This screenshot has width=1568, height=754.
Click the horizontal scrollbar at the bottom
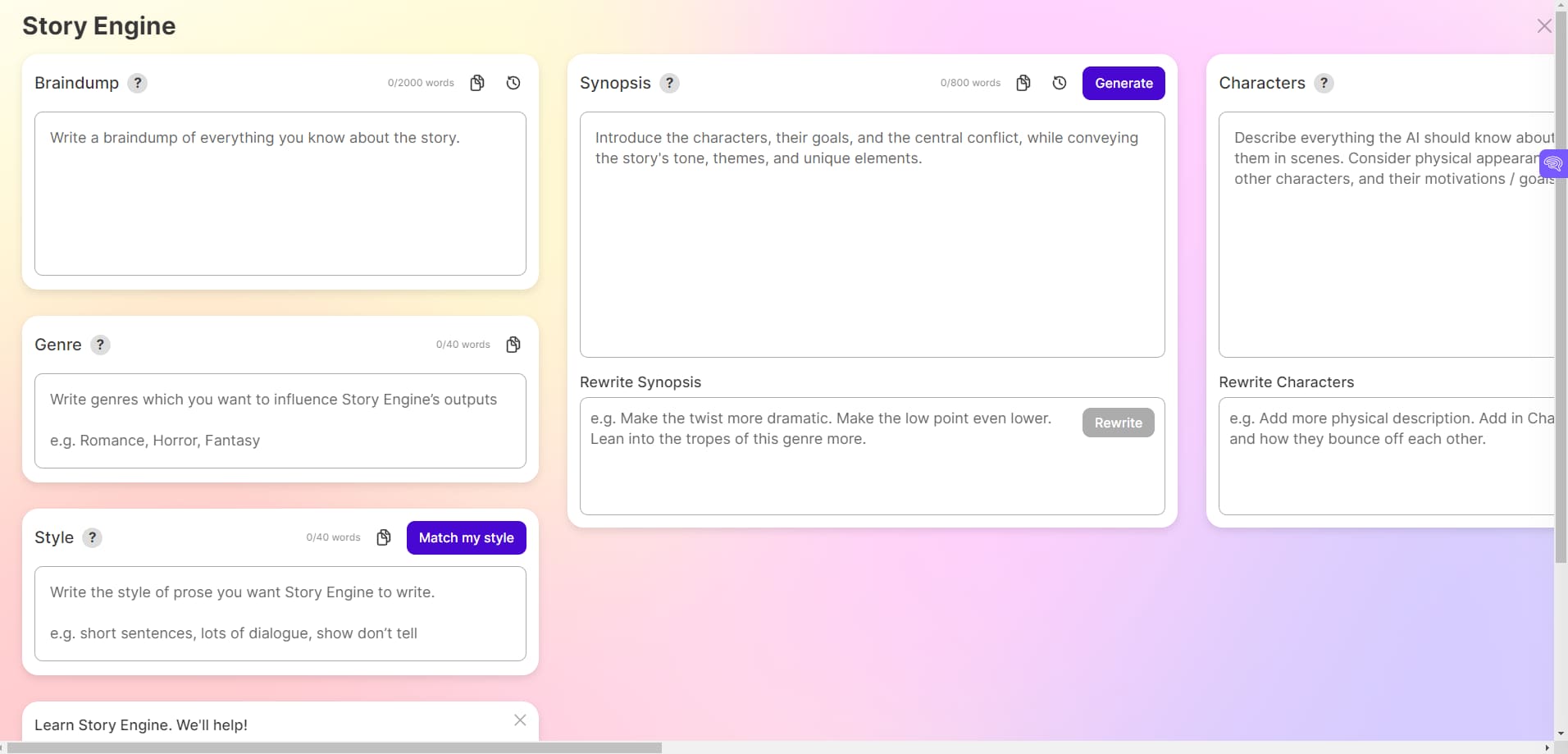[328, 747]
